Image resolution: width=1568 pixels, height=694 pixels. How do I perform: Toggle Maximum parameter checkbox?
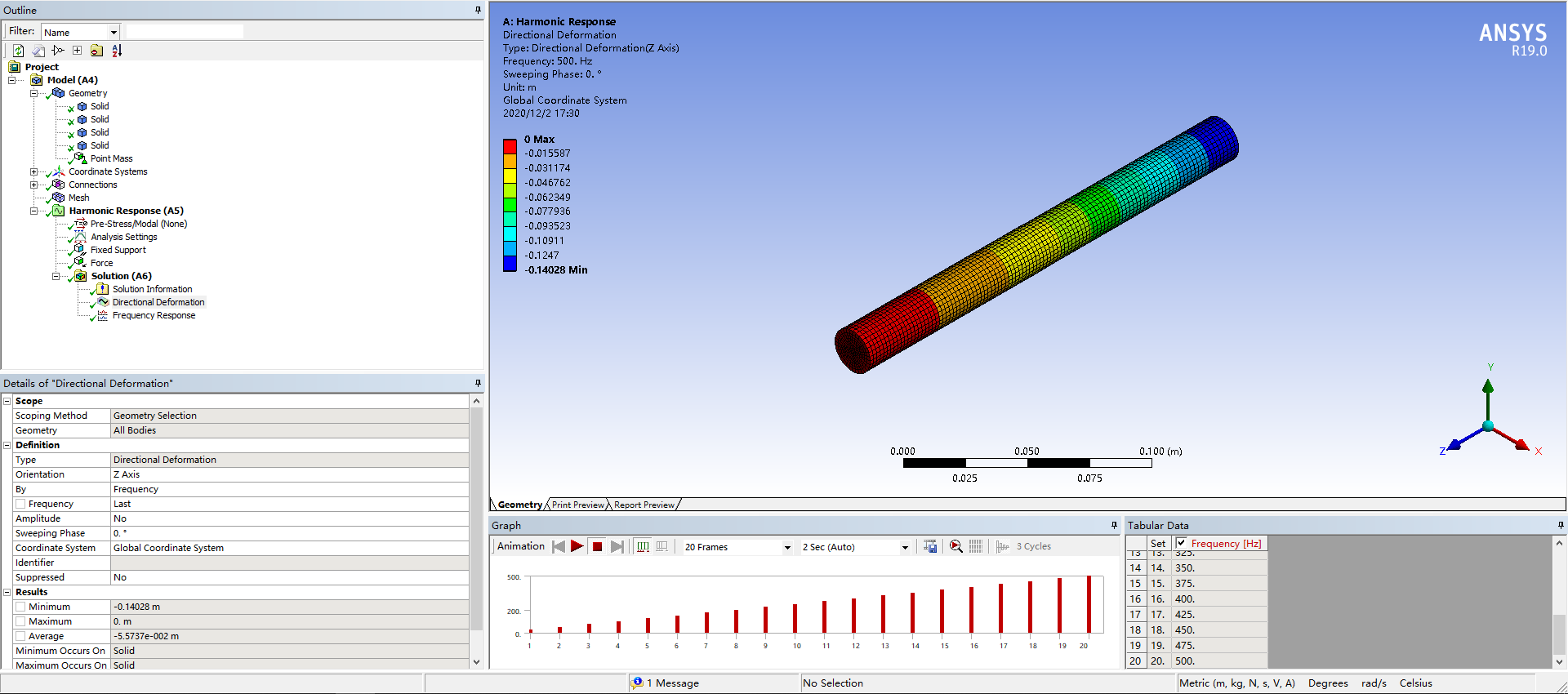coord(20,621)
